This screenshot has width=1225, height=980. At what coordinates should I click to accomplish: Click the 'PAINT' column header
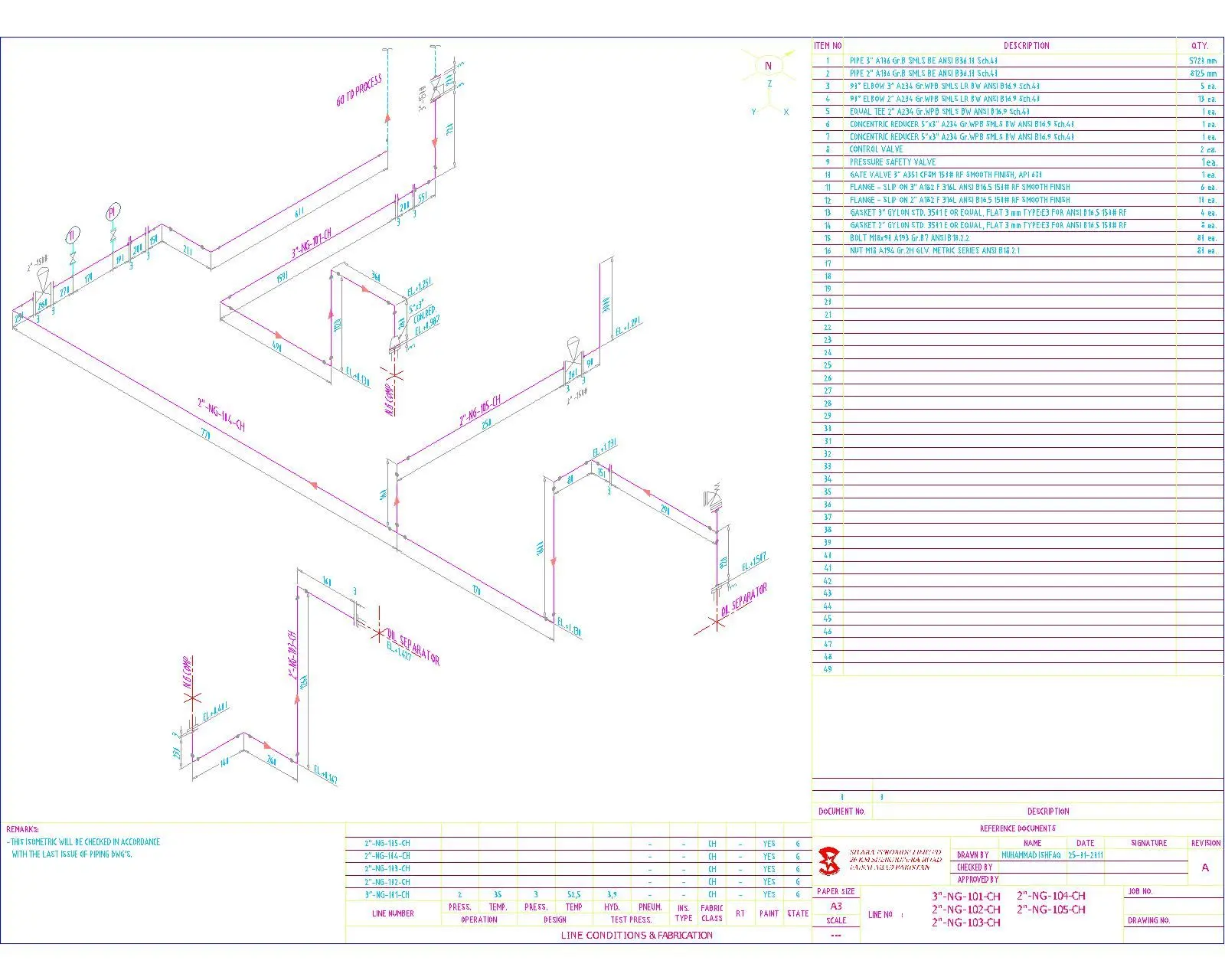pyautogui.click(x=769, y=913)
